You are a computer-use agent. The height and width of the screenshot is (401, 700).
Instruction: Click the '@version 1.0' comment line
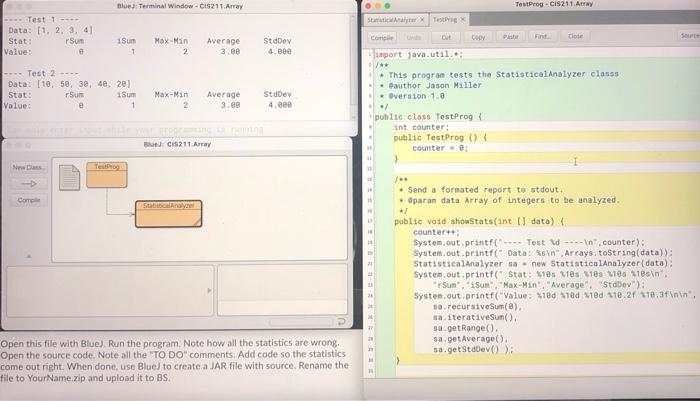(417, 96)
